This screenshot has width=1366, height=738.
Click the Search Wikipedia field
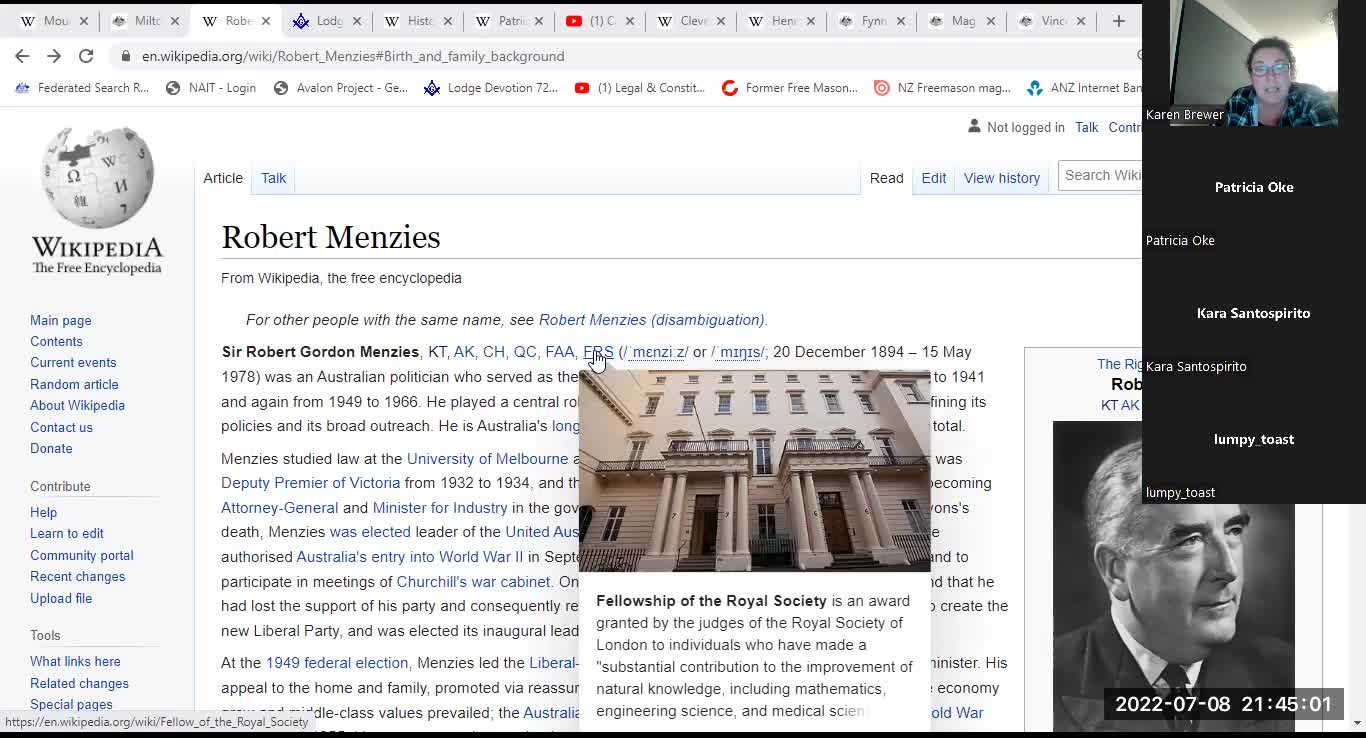coord(1100,176)
